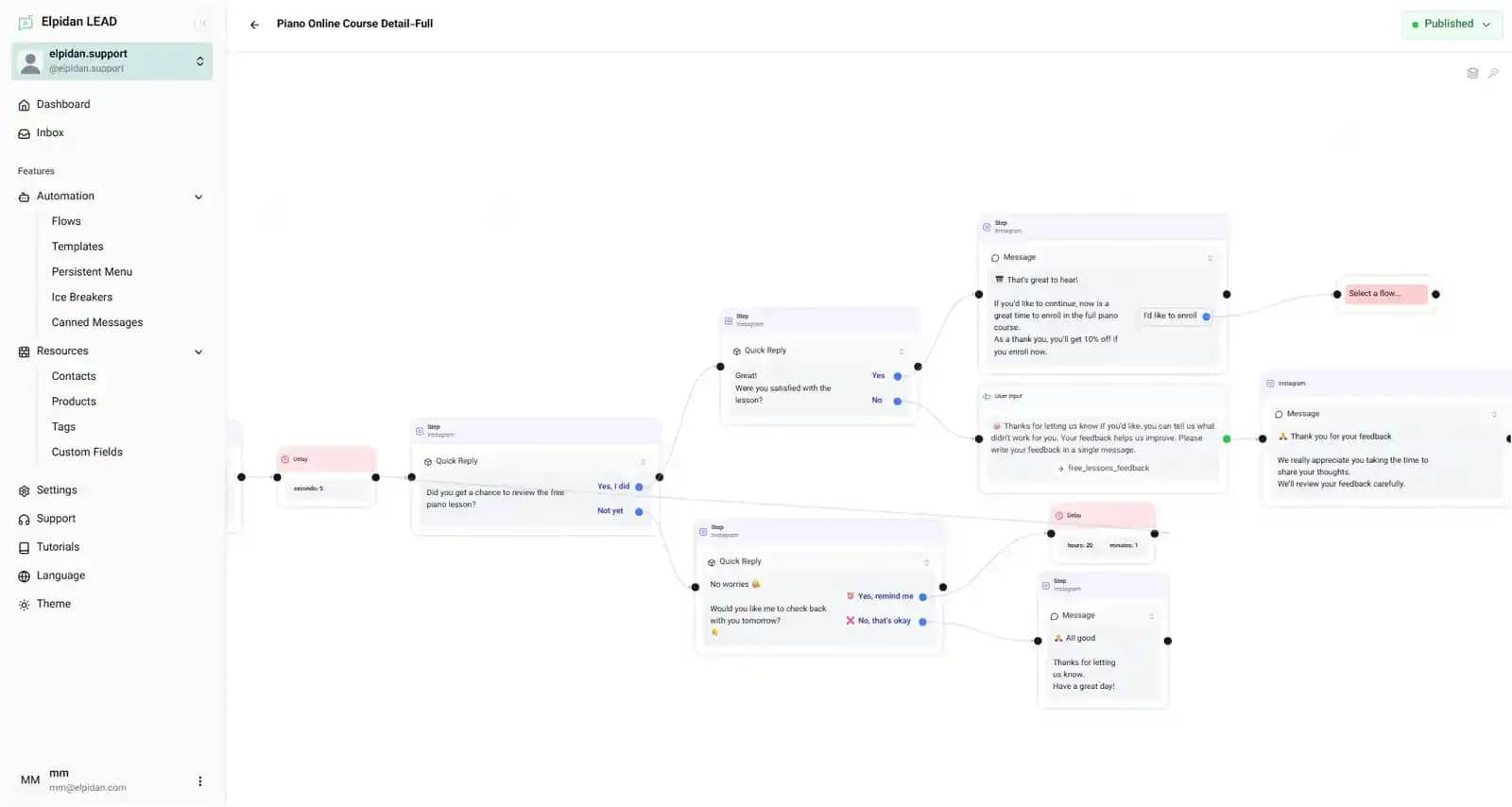Click the Instagram step icon above 'All good'

click(1045, 586)
